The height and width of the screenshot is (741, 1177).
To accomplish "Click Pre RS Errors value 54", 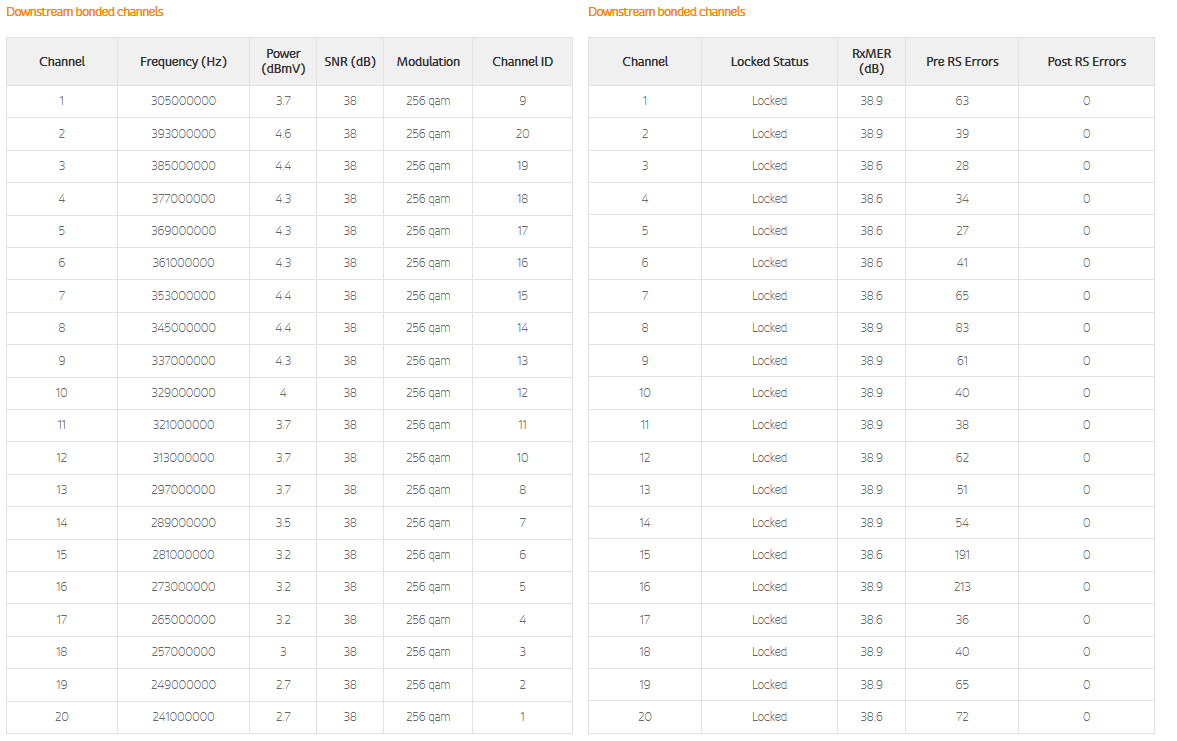I will point(962,523).
